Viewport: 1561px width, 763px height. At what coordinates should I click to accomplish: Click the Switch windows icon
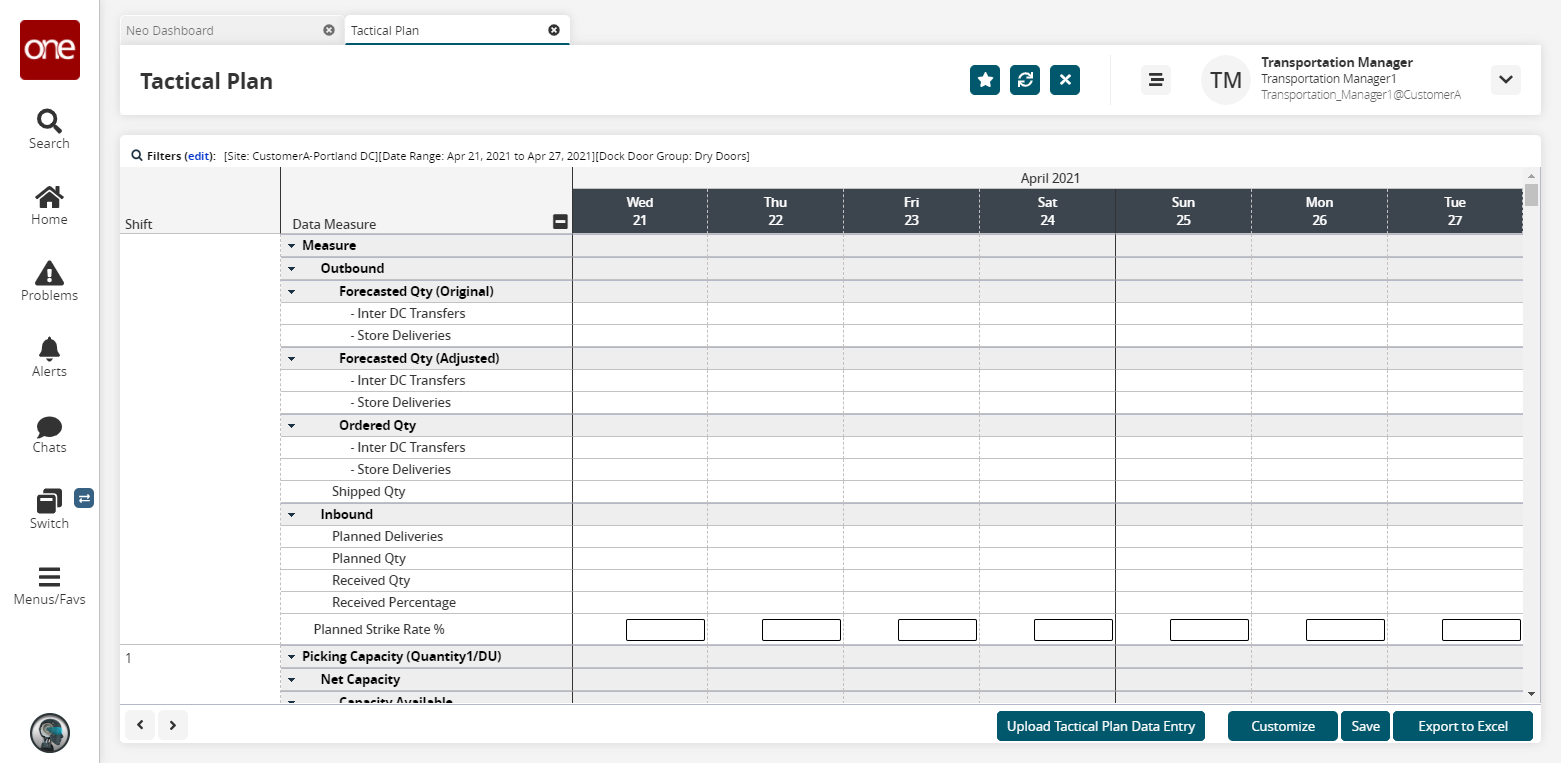click(49, 501)
